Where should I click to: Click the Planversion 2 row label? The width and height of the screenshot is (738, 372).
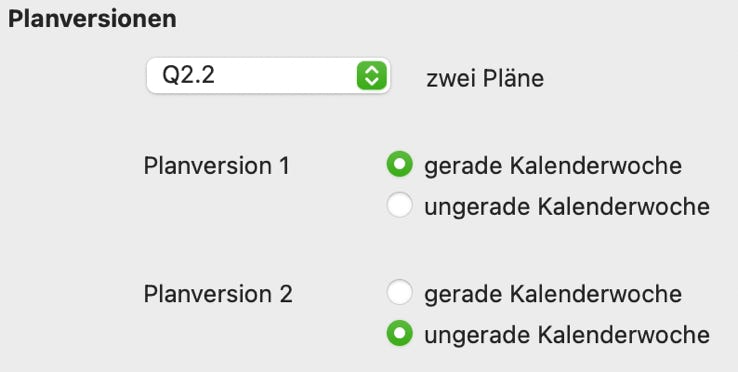coord(218,294)
